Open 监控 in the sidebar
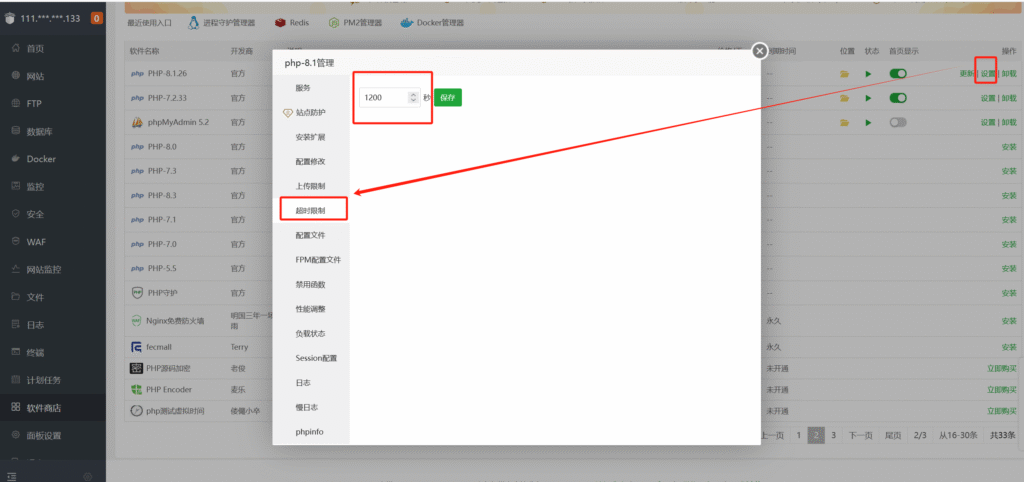 coord(35,187)
